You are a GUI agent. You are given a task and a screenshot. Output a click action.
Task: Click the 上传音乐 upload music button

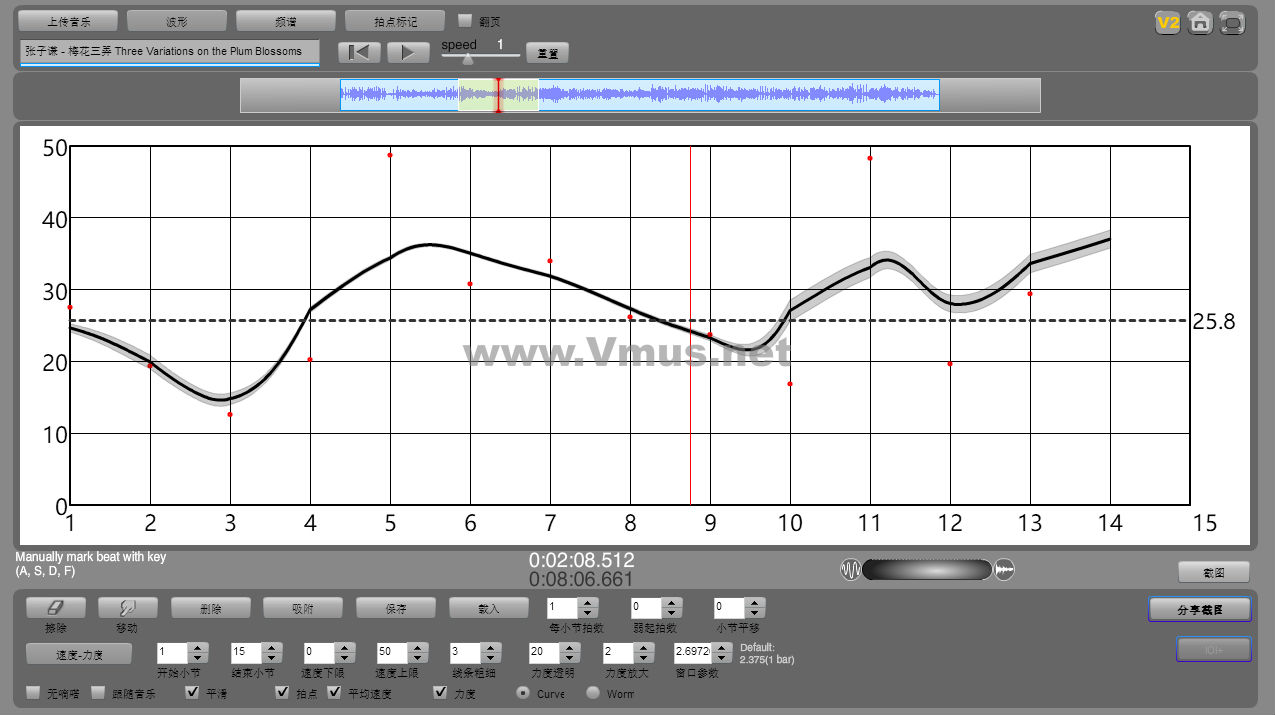[68, 21]
